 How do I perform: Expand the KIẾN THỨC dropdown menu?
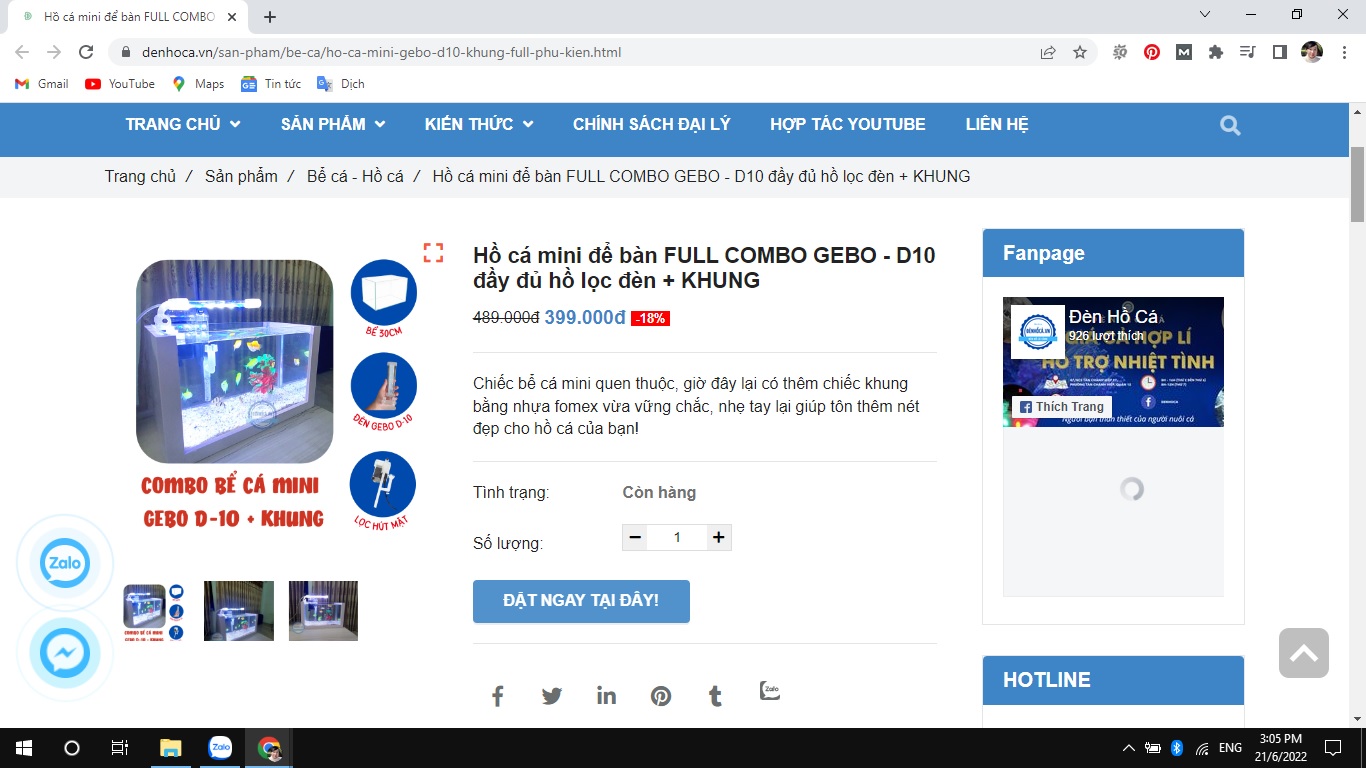pyautogui.click(x=478, y=124)
